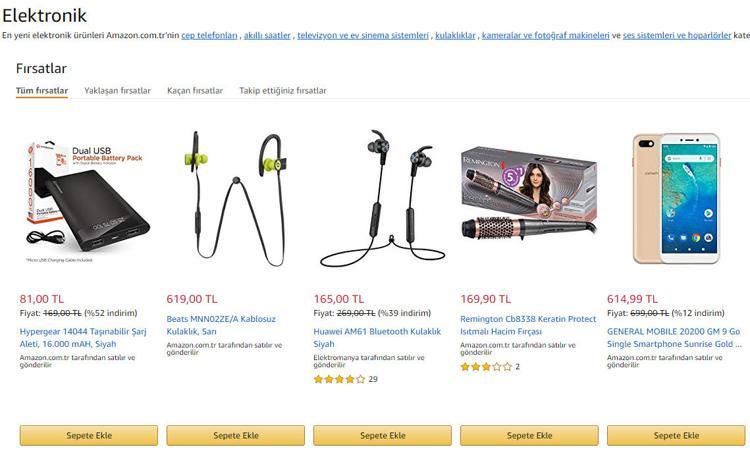Add Beats earphones with Sepete Ekle

235,436
